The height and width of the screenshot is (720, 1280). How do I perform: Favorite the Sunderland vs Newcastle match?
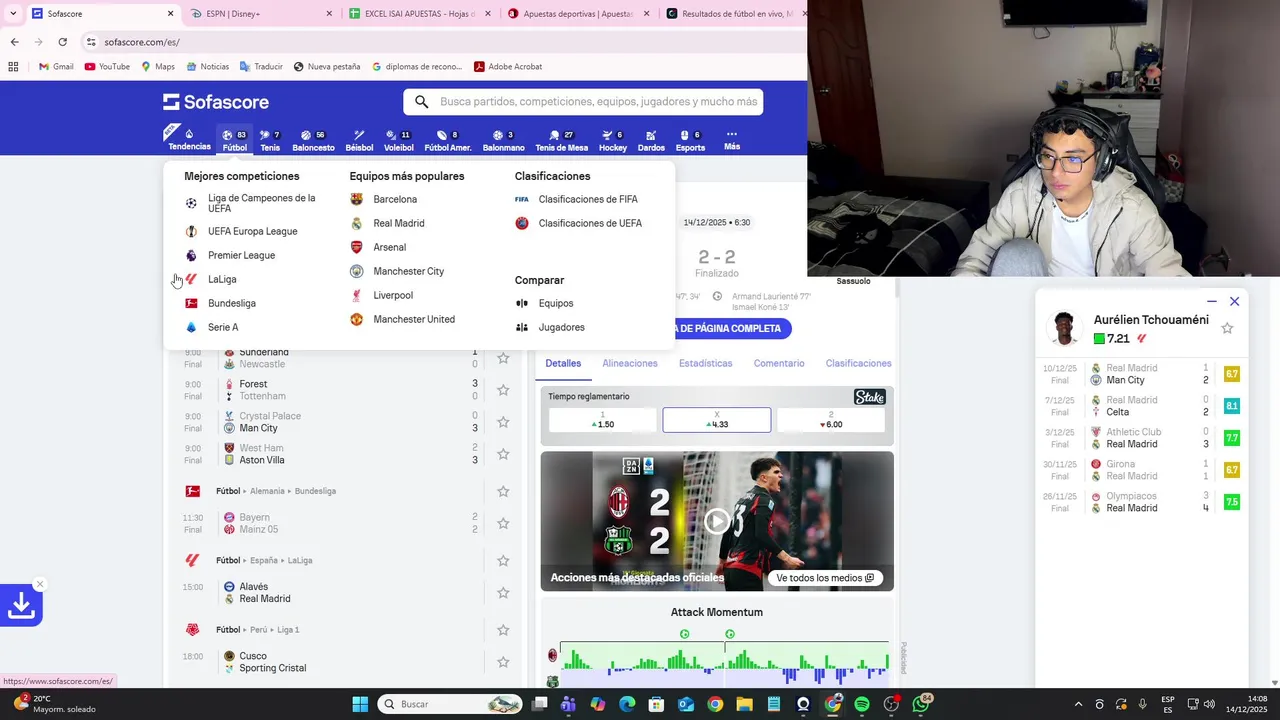coord(503,358)
